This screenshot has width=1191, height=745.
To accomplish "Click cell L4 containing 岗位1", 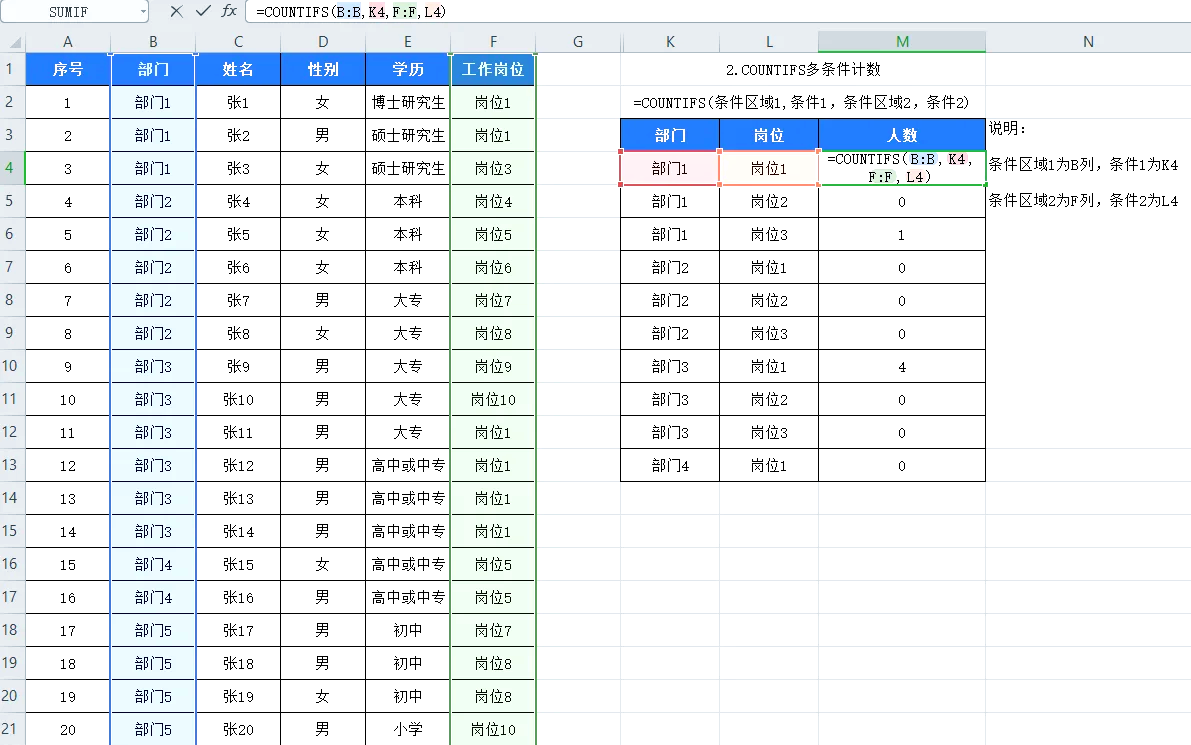I will pos(769,169).
